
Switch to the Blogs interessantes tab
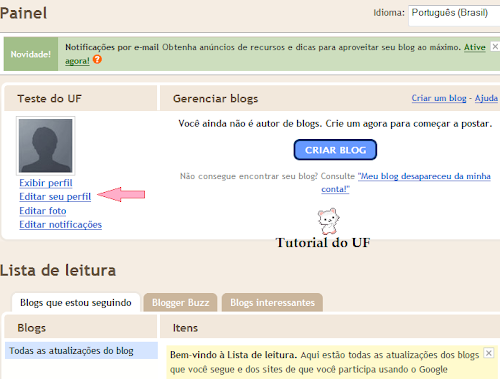272,302
